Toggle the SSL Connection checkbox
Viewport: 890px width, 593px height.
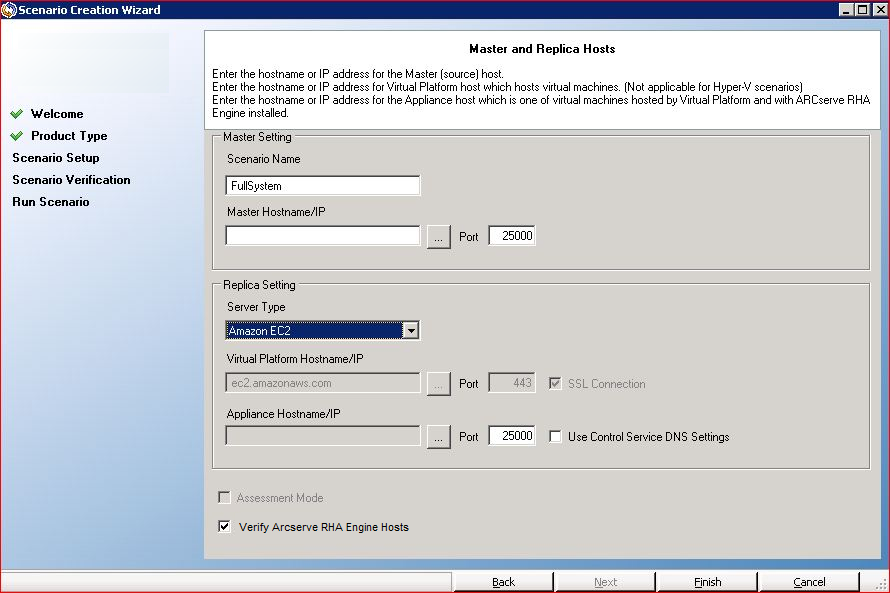point(555,384)
